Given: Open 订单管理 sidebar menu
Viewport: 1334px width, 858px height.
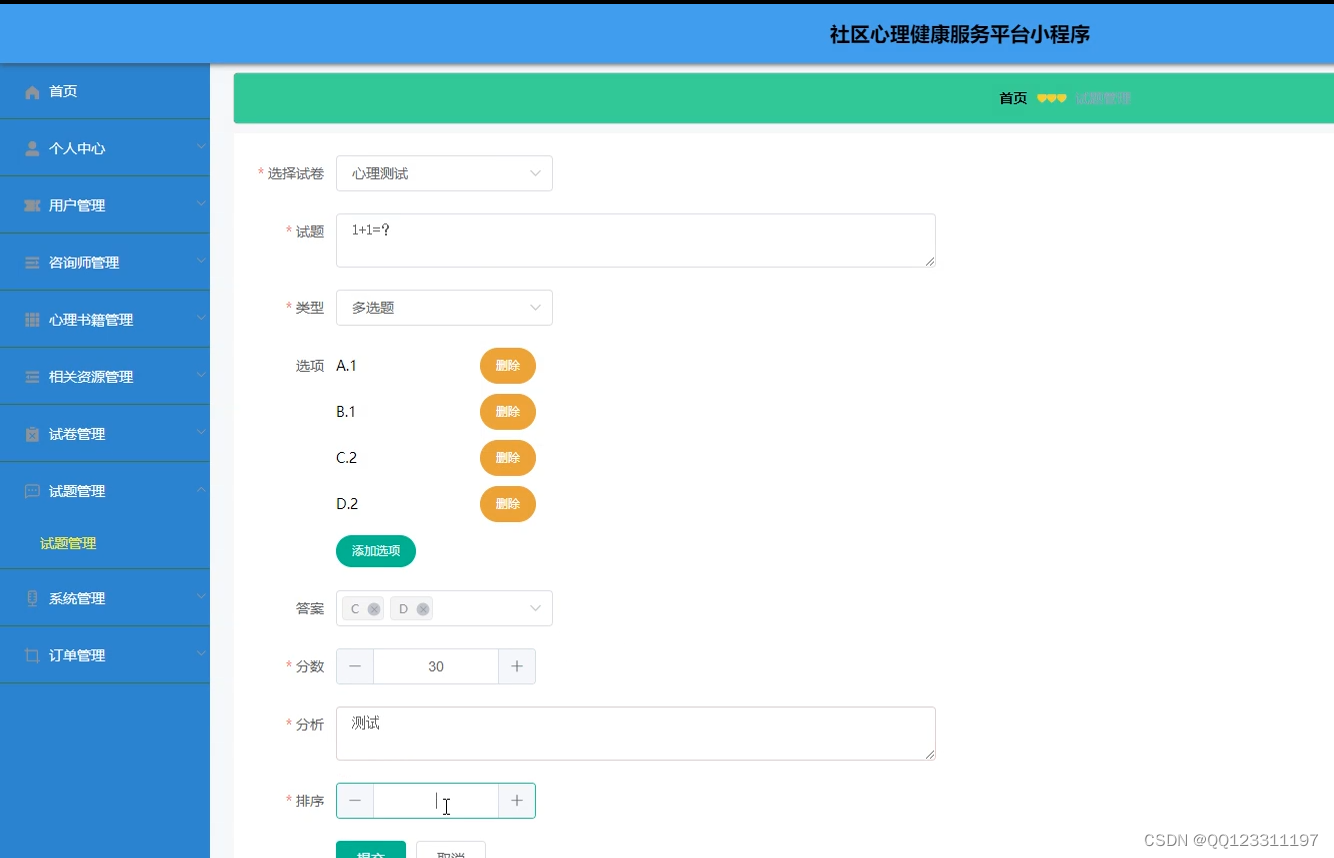Looking at the screenshot, I should pos(105,655).
